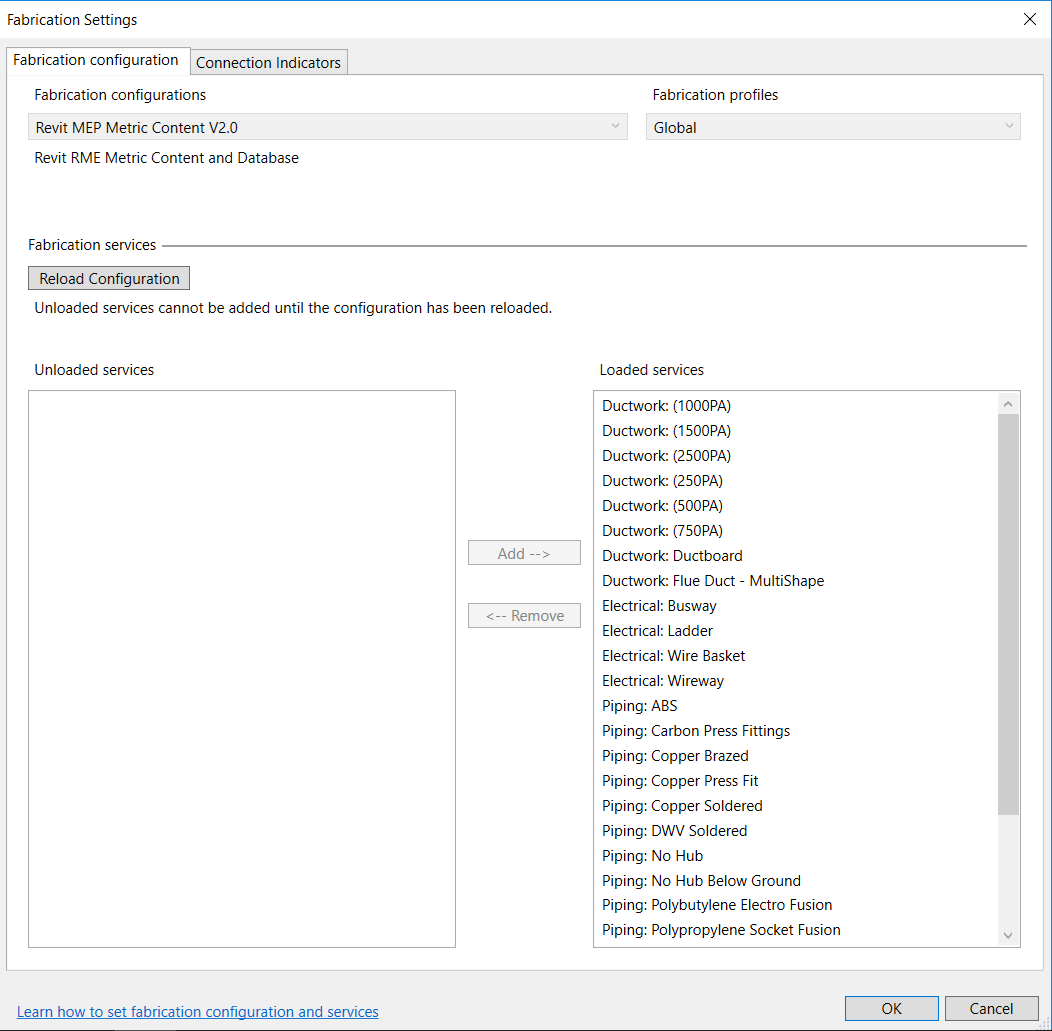Click the Add --> button
This screenshot has height=1031, width=1052.
[x=524, y=552]
